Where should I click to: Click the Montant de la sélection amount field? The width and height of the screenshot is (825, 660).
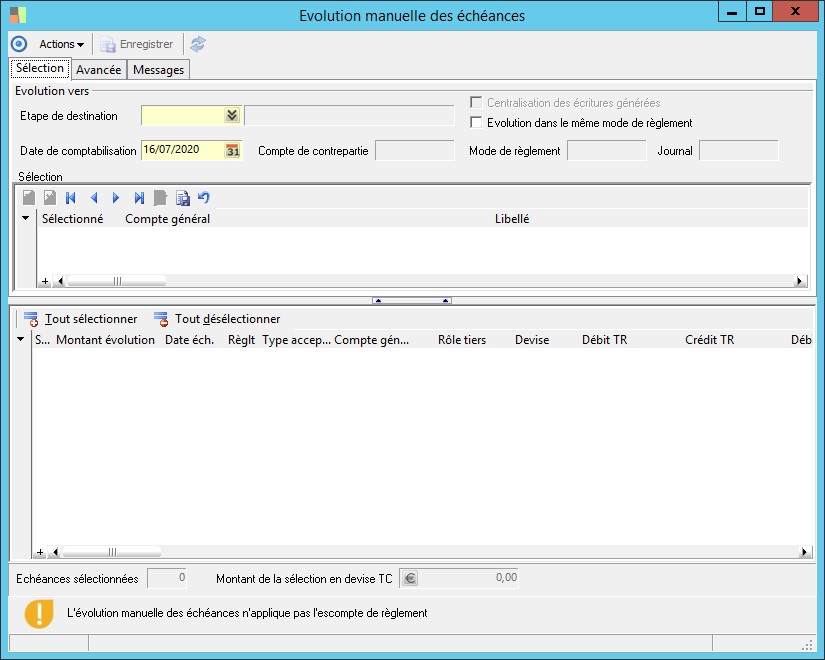[x=469, y=578]
